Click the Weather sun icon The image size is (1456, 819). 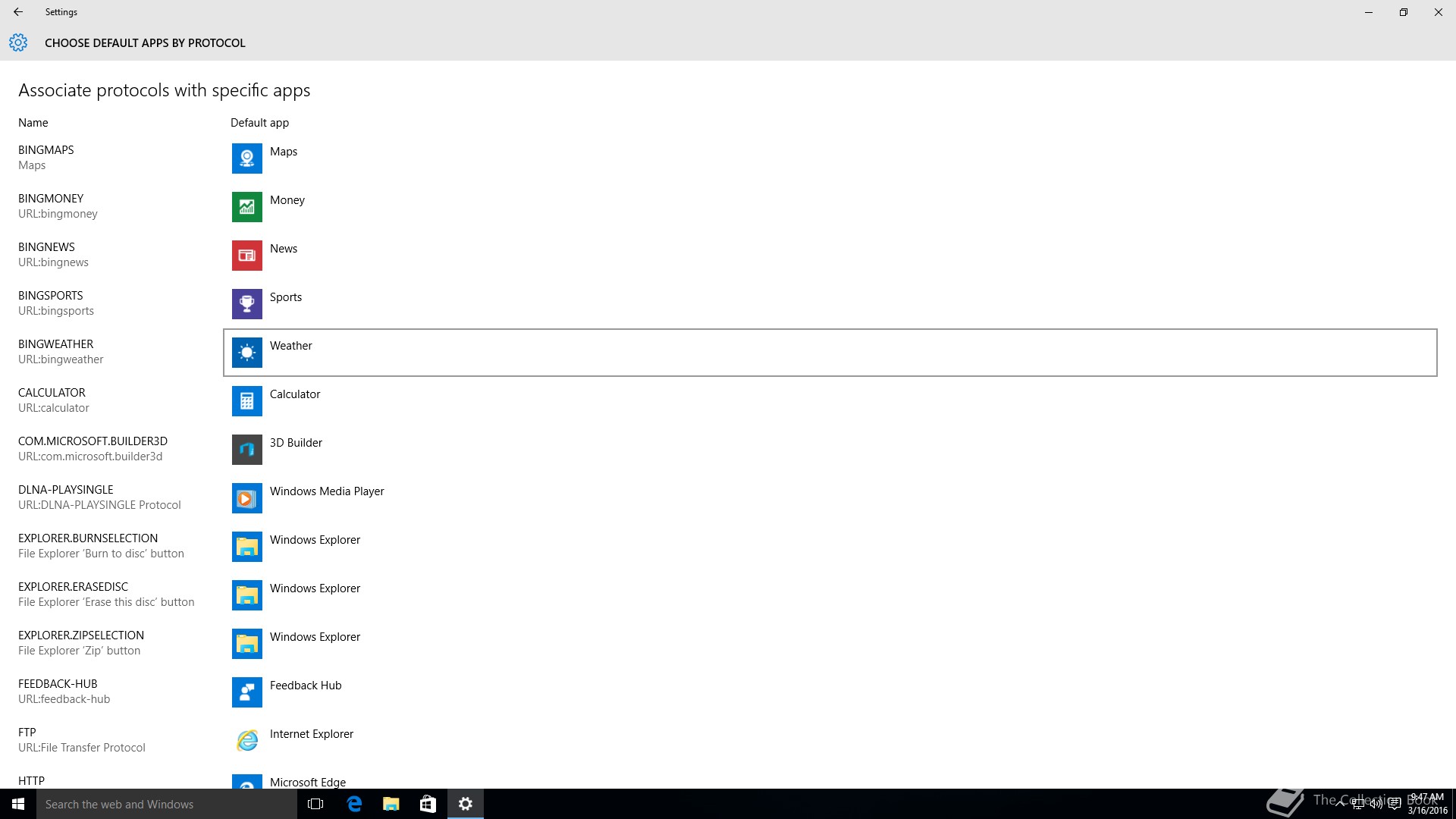[247, 353]
